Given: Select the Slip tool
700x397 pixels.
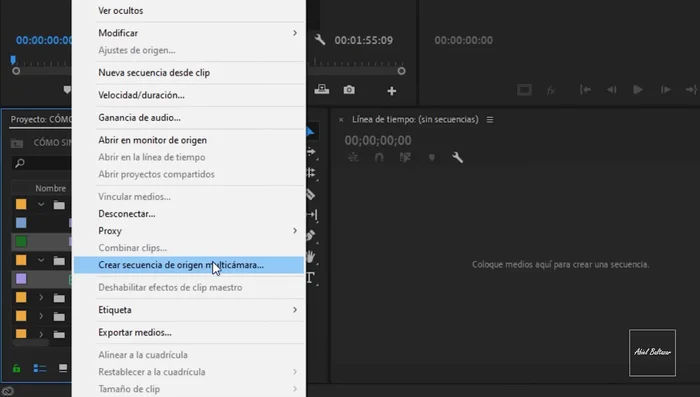Looking at the screenshot, I should (312, 215).
